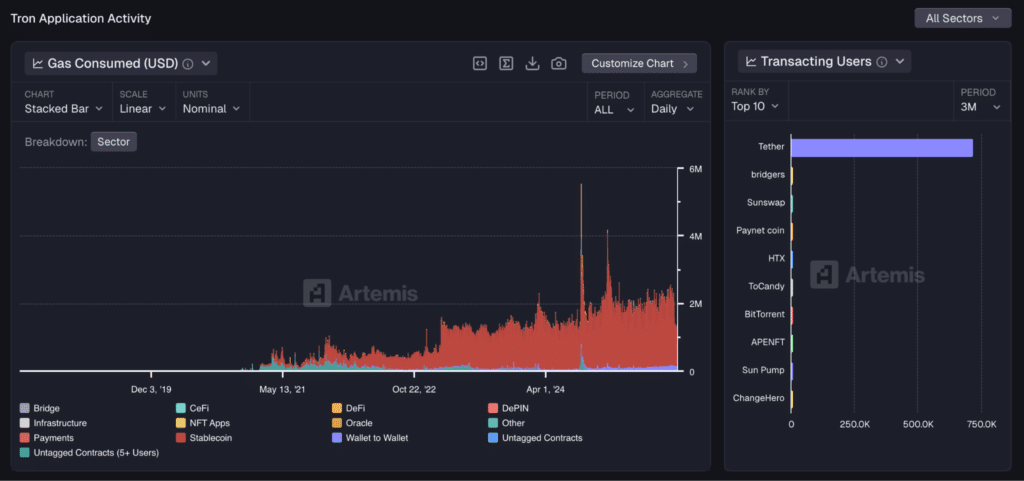The height and width of the screenshot is (481, 1024).
Task: Click the 4M y-axis value
Action: [695, 236]
